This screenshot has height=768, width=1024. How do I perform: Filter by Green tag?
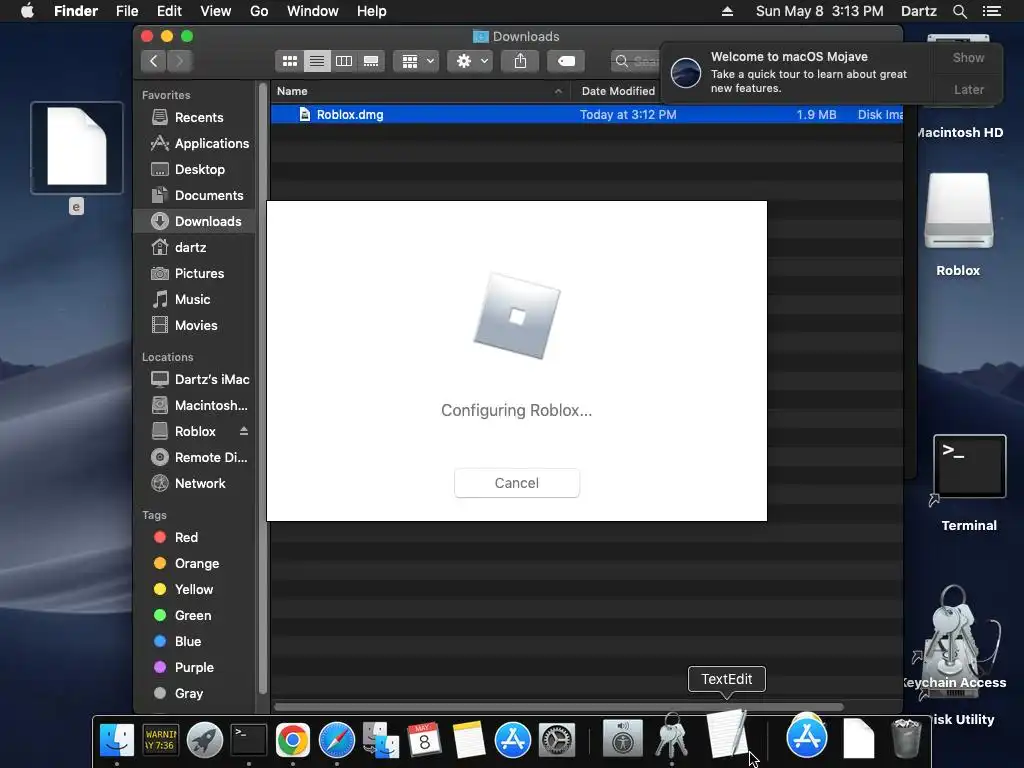pyautogui.click(x=193, y=616)
